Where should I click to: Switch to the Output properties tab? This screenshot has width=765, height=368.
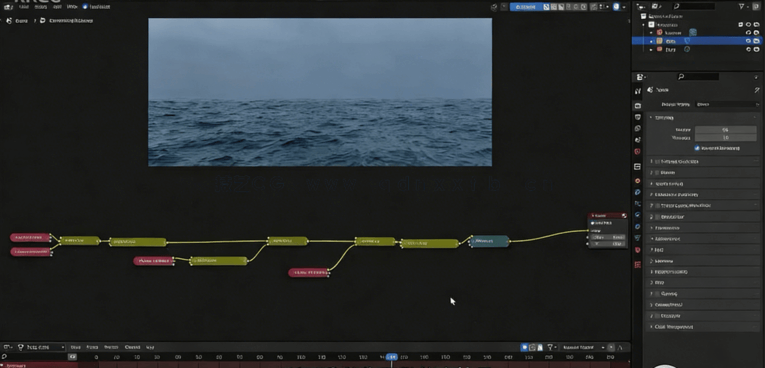tap(638, 117)
